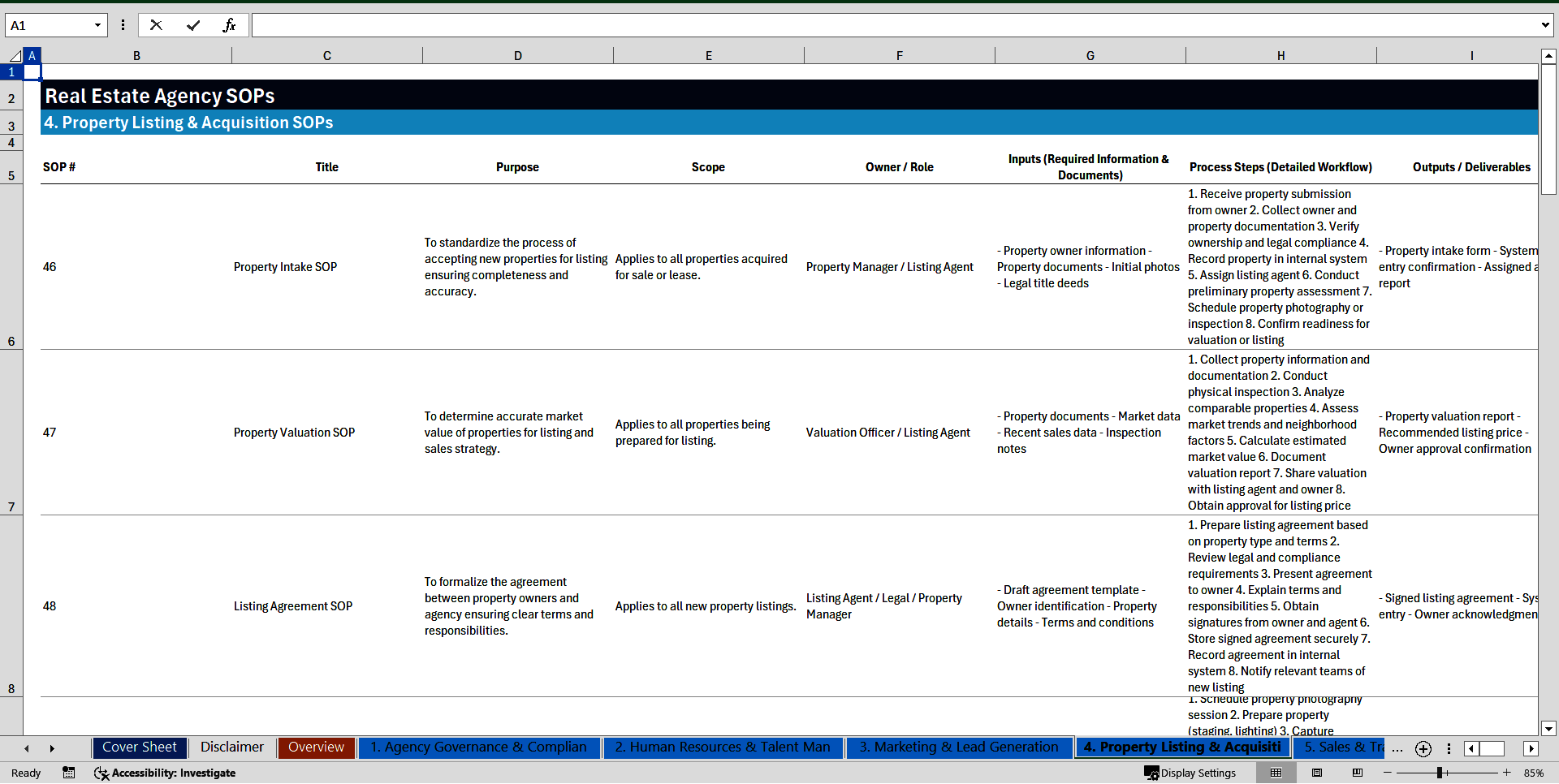Switch to 3. Marketing & Lead Generation tab
This screenshot has height=784, width=1559.
pos(958,747)
